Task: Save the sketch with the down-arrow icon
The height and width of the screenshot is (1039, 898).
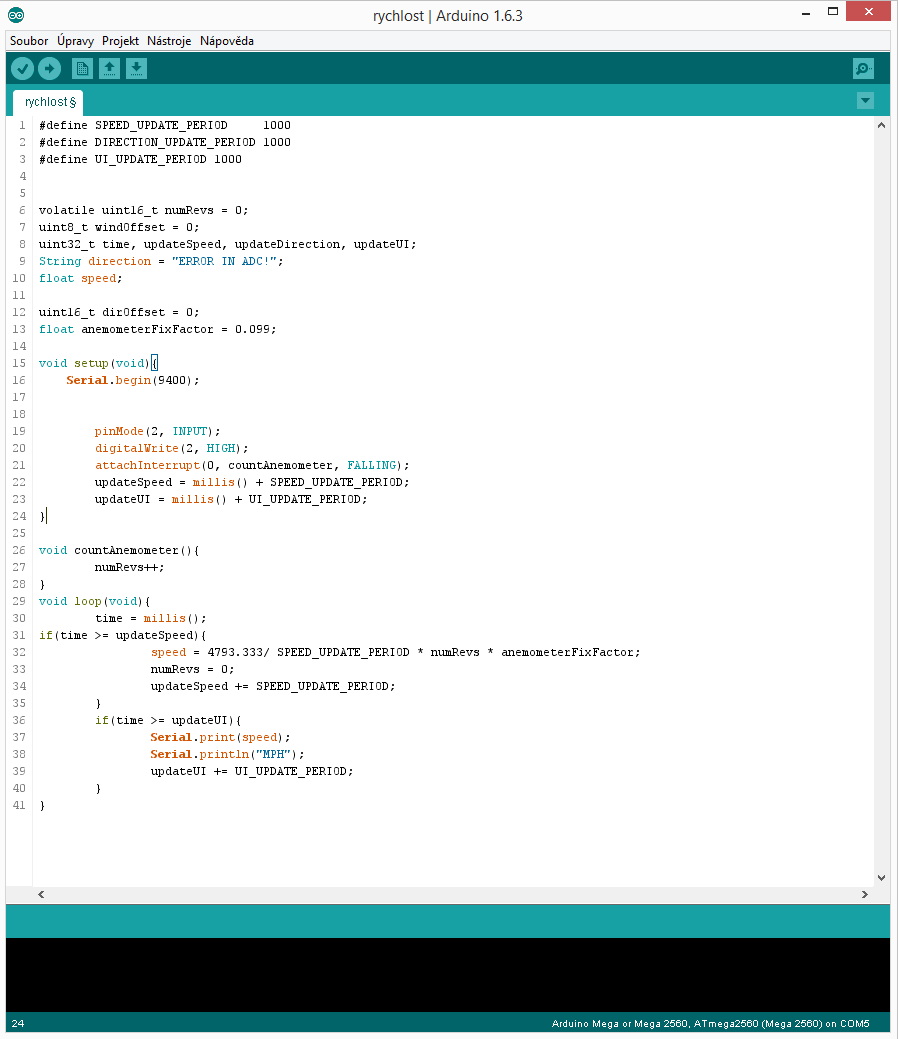Action: (136, 68)
